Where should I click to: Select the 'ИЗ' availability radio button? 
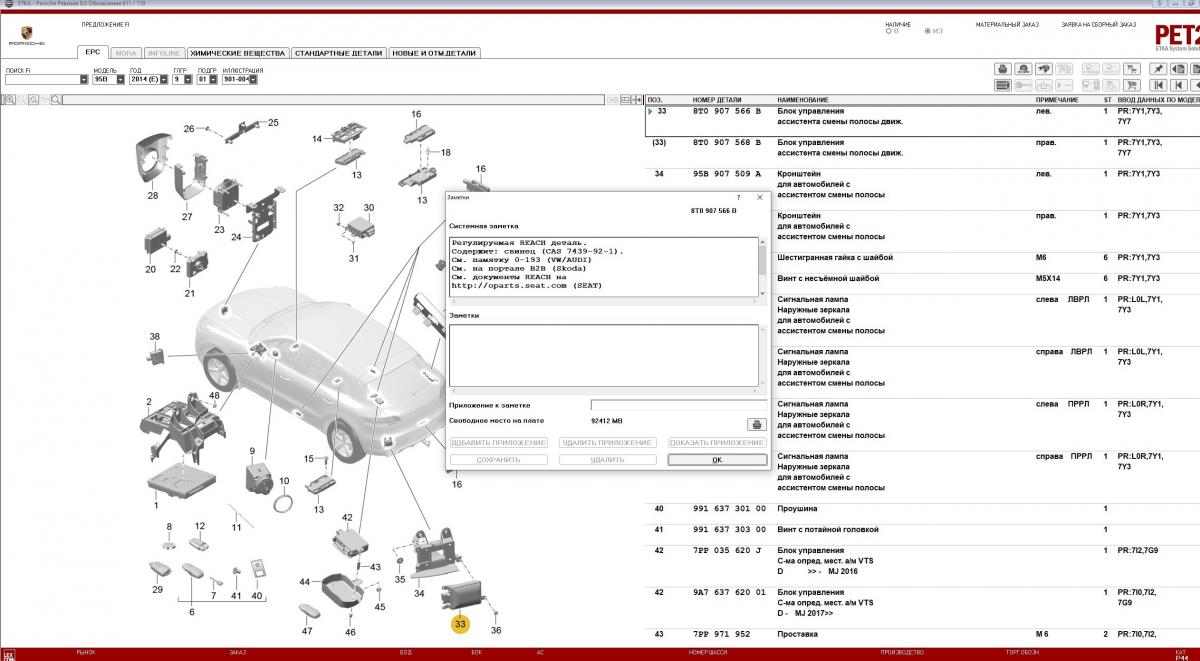tap(928, 31)
